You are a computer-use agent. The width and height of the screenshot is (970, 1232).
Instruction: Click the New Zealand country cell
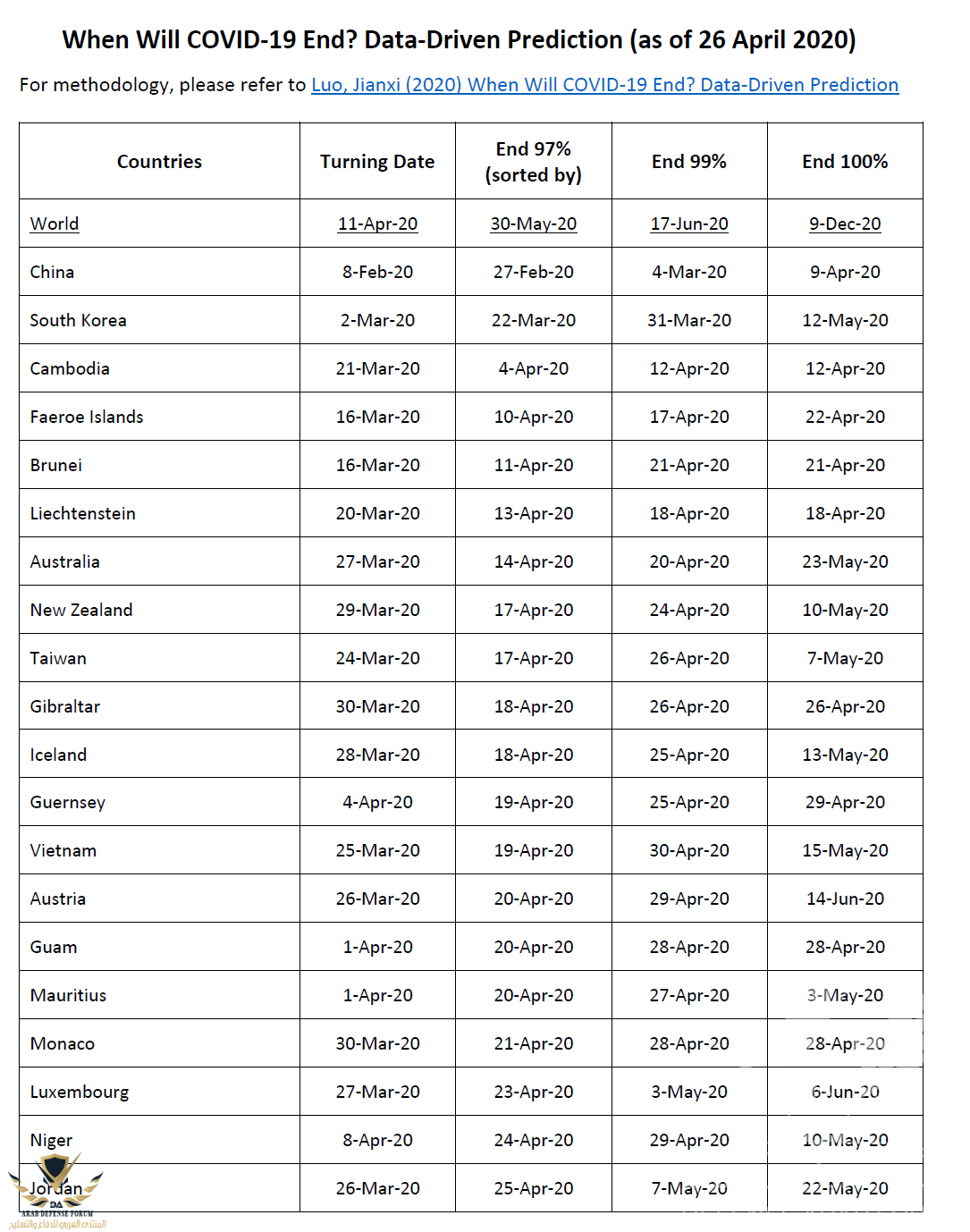pyautogui.click(x=81, y=610)
